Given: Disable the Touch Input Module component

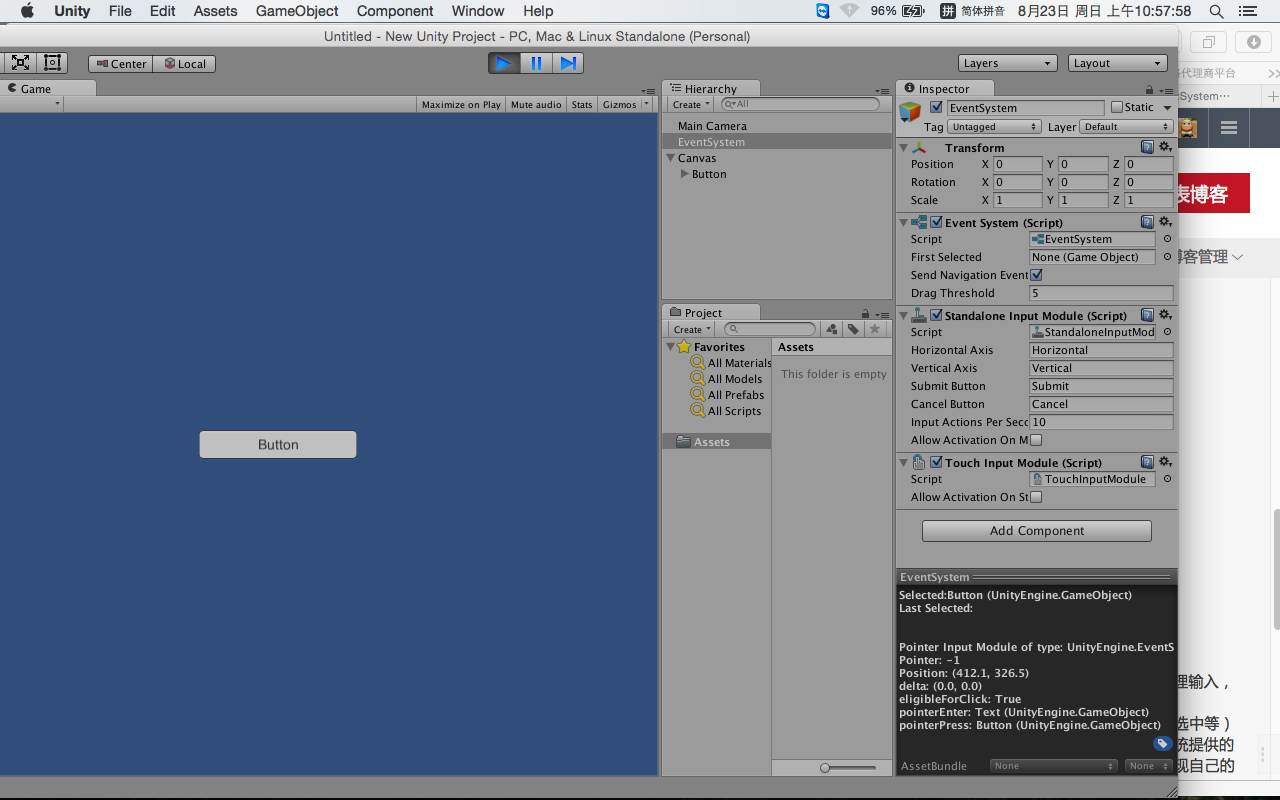Looking at the screenshot, I should click(x=936, y=462).
